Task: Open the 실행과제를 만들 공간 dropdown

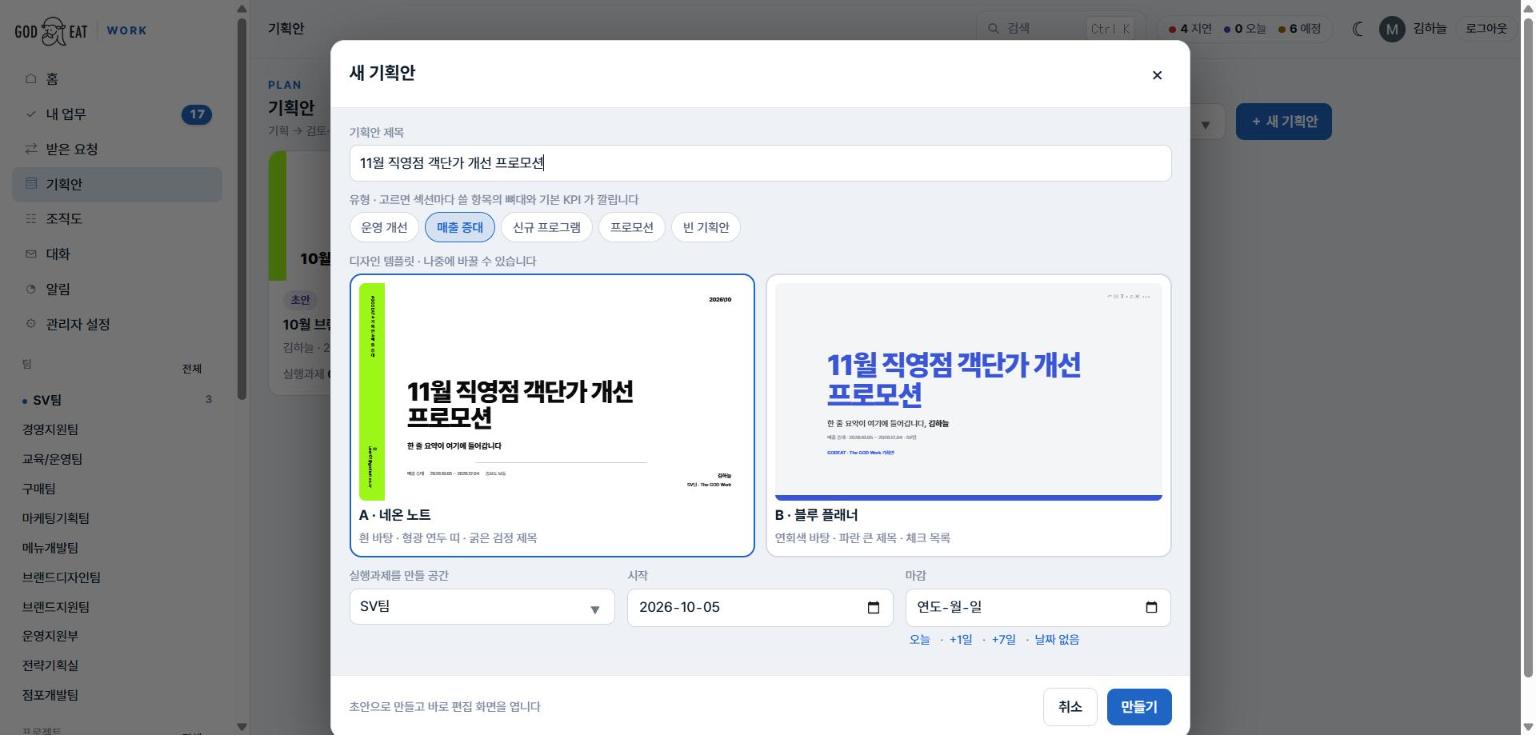Action: [482, 607]
